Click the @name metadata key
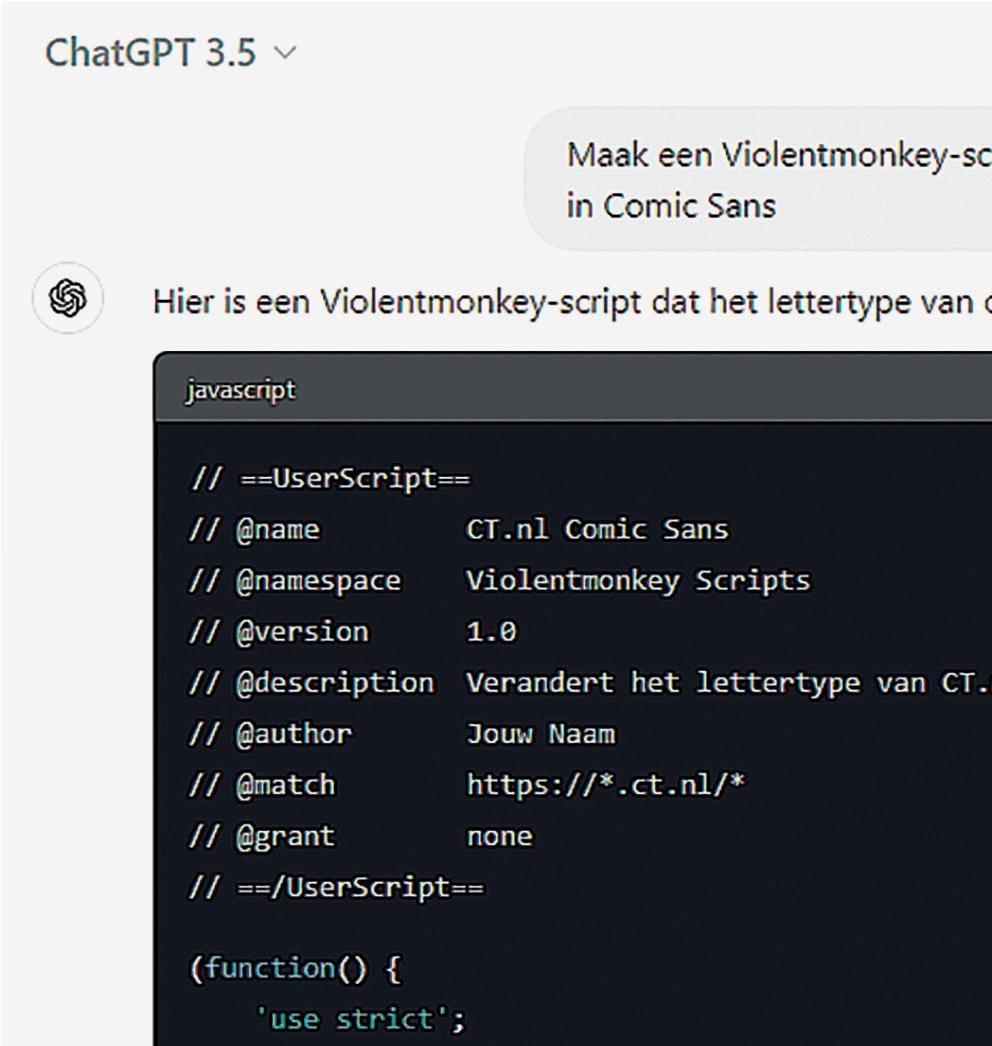 278,530
